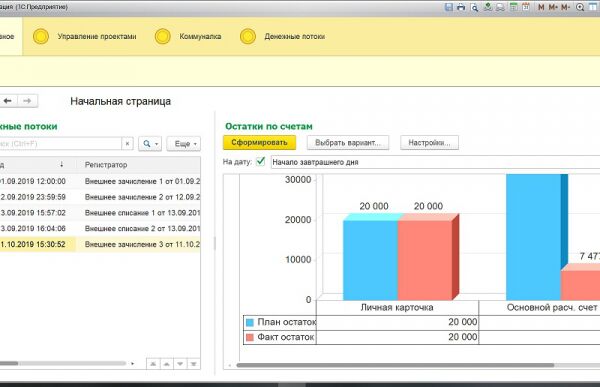This screenshot has height=387, width=600.
Task: Select row Внешнее зачисление 1 от 01.09
Action: [100, 181]
